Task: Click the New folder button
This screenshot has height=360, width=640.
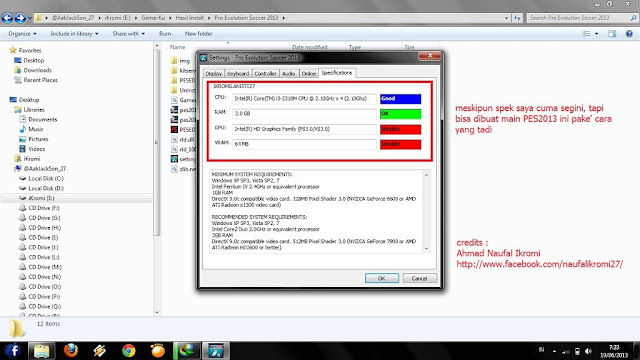Action: pyautogui.click(x=198, y=34)
